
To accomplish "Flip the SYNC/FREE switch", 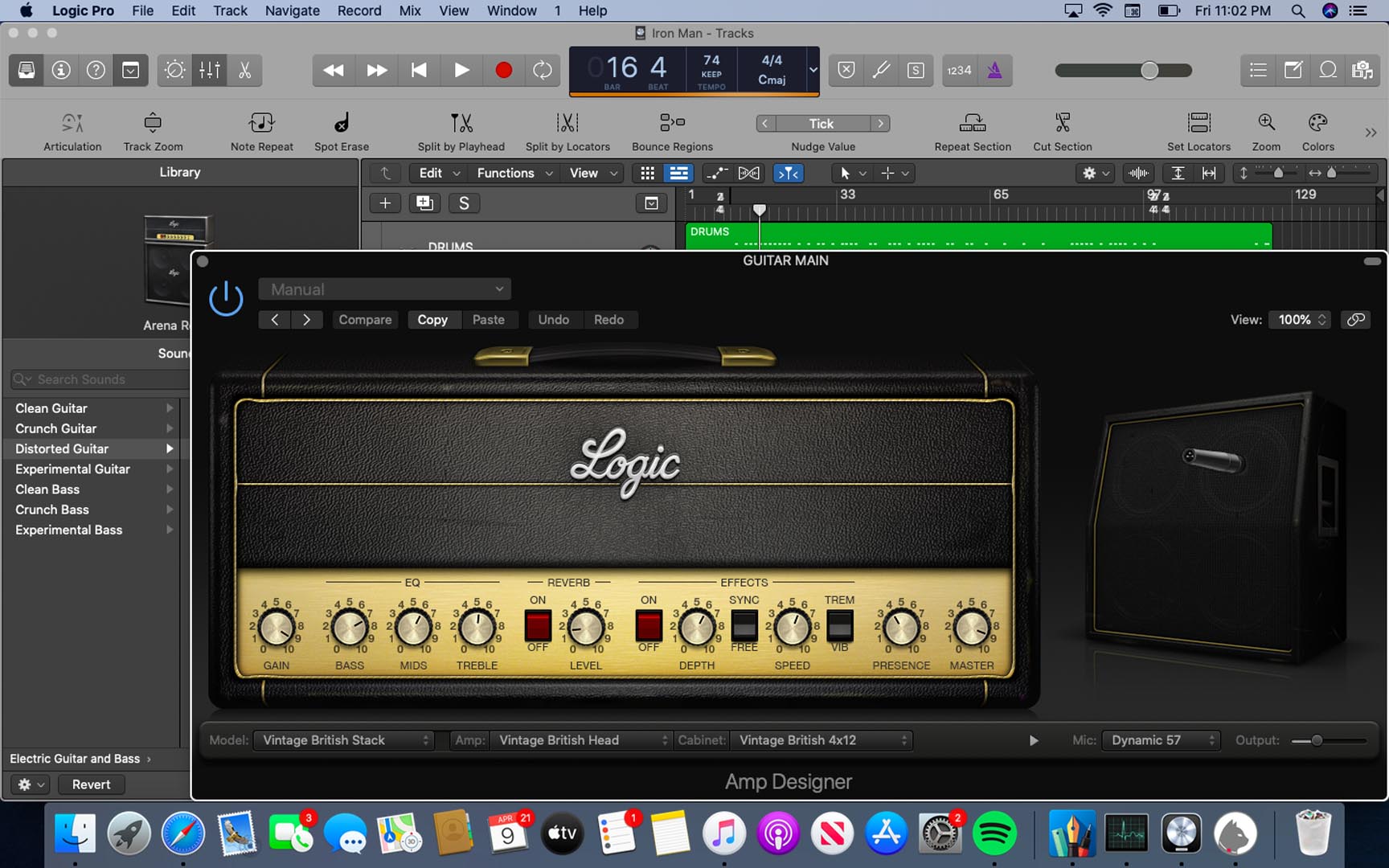I will [x=744, y=624].
